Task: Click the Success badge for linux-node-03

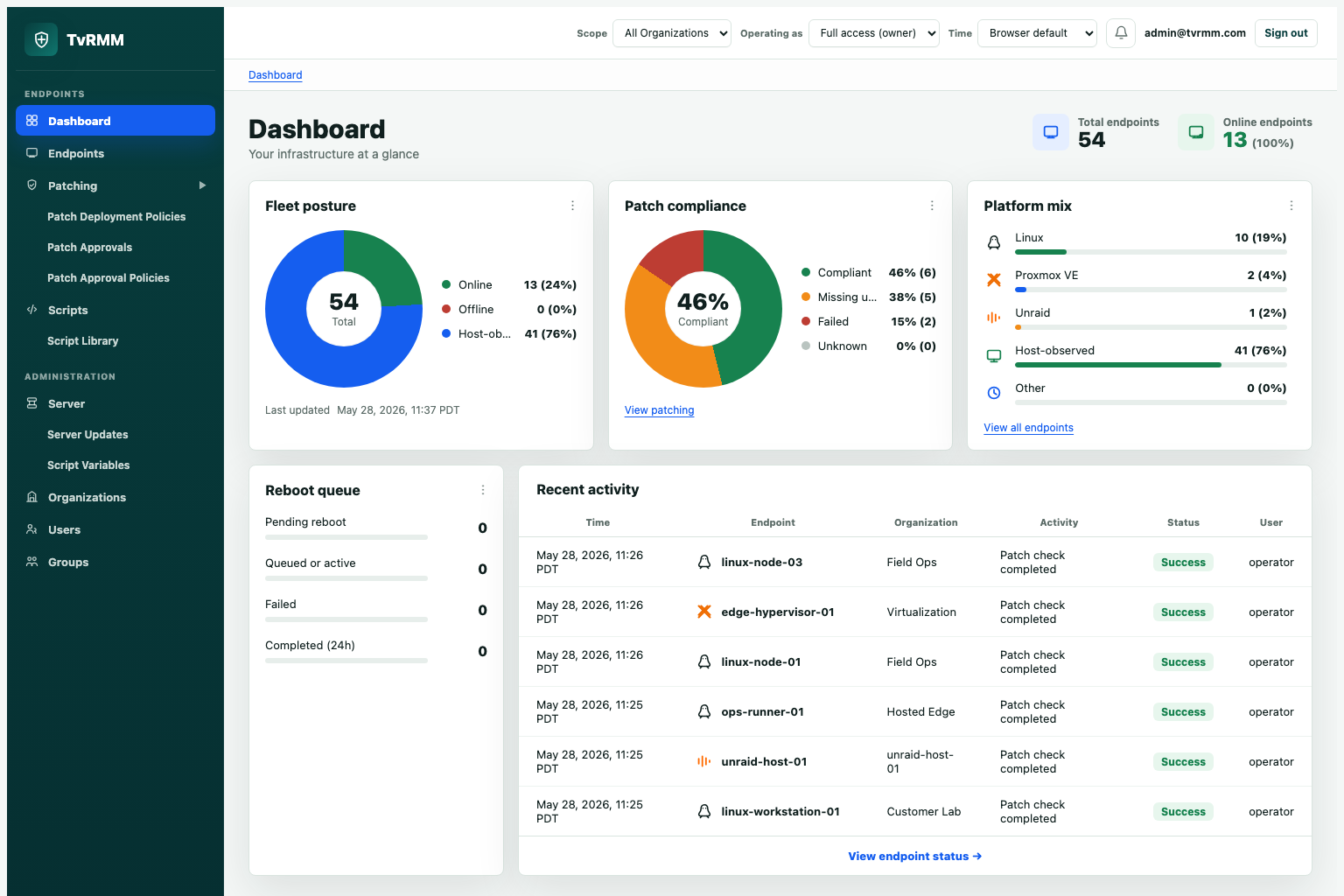Action: (1183, 562)
